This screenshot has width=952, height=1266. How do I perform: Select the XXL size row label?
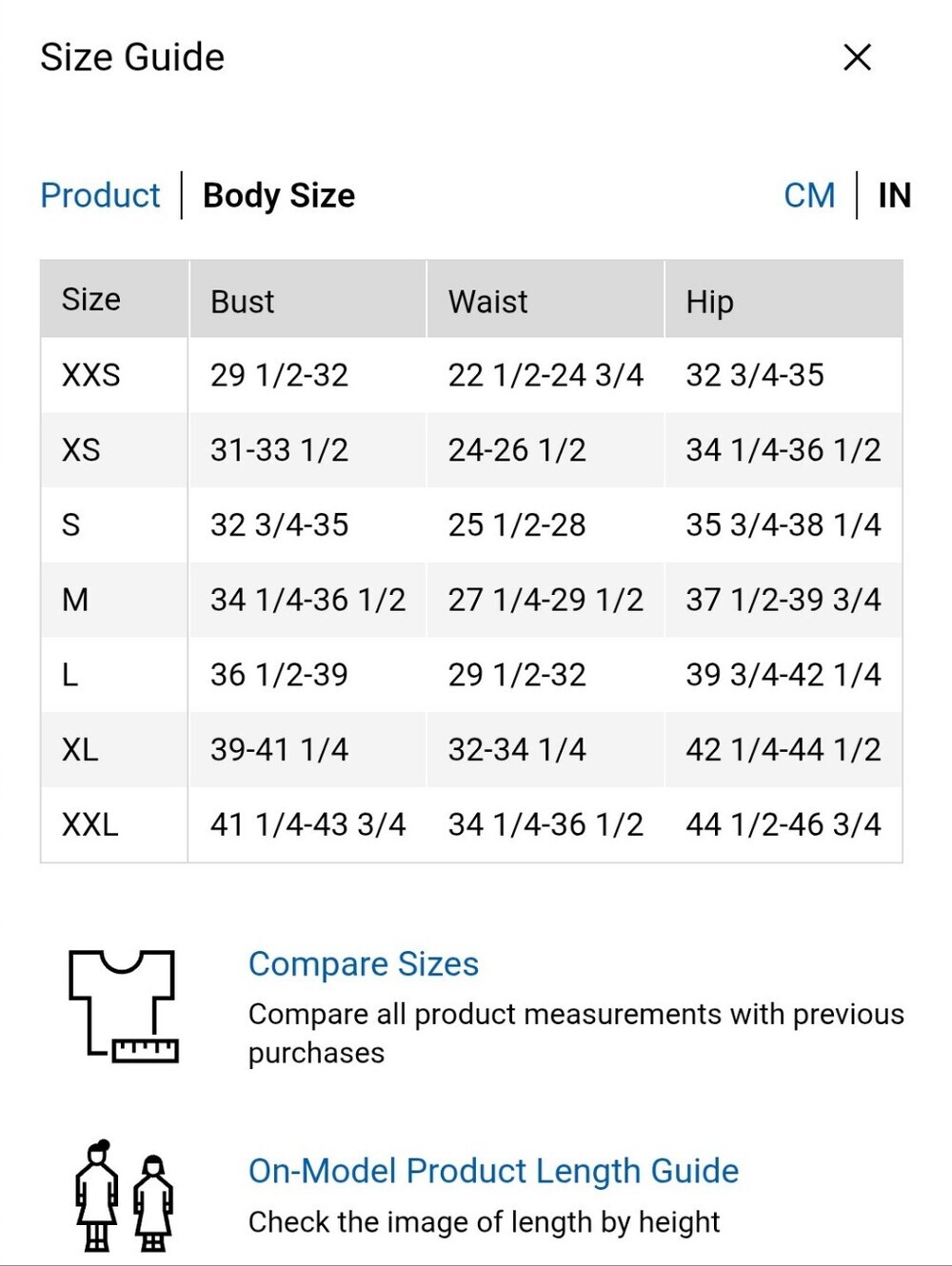pyautogui.click(x=90, y=824)
